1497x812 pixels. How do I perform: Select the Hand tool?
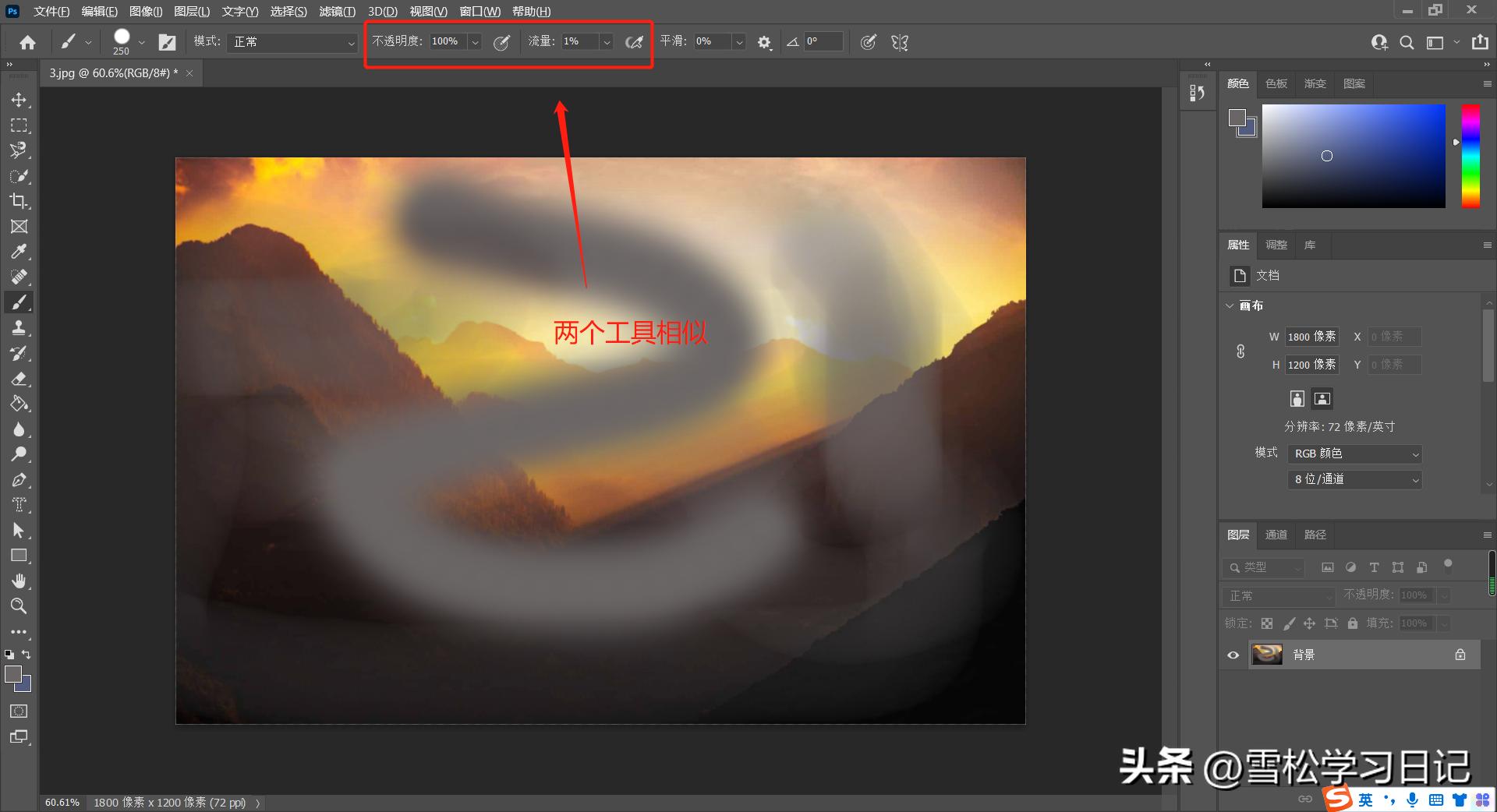(19, 581)
